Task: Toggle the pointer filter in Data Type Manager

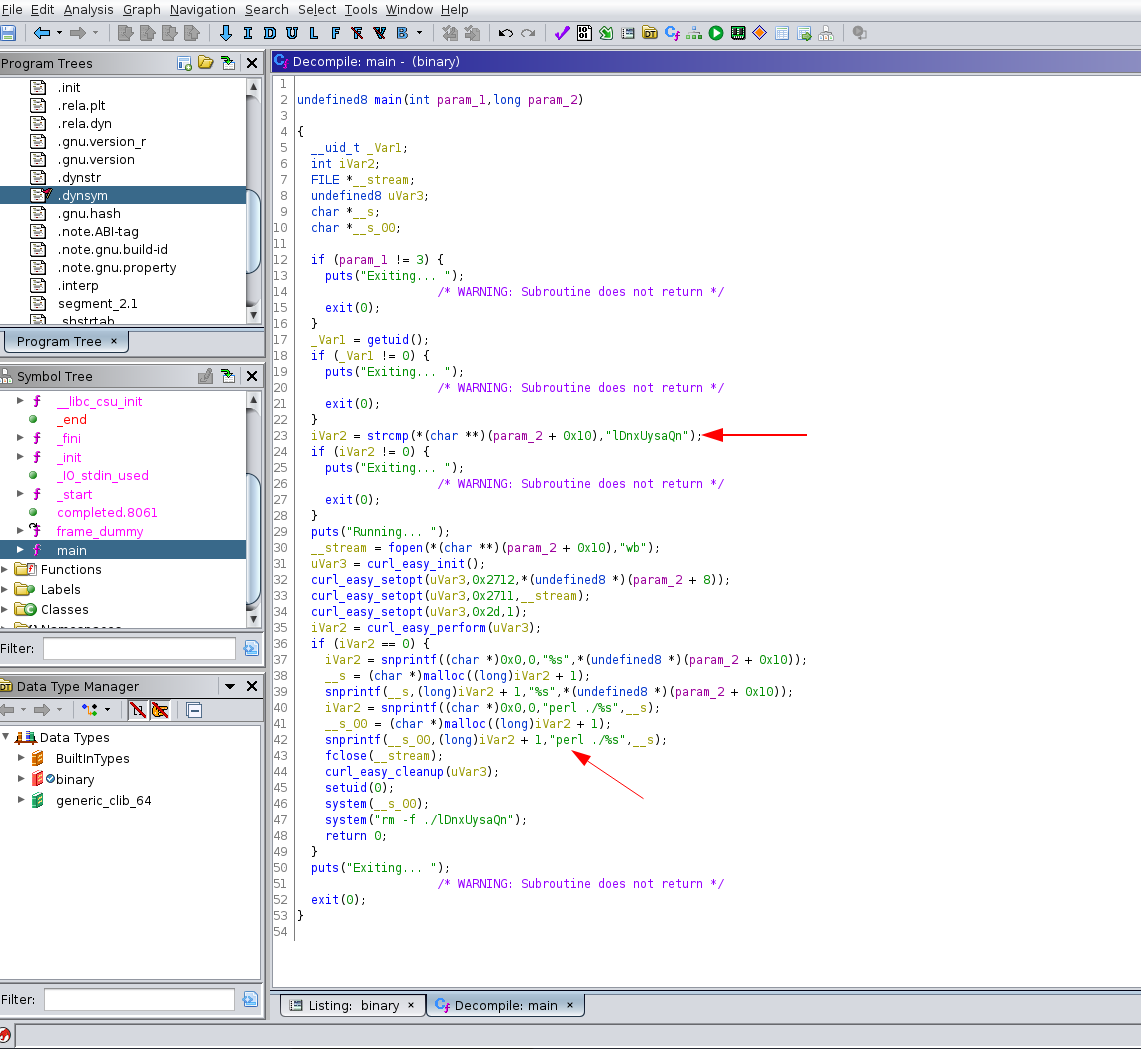Action: coord(160,710)
